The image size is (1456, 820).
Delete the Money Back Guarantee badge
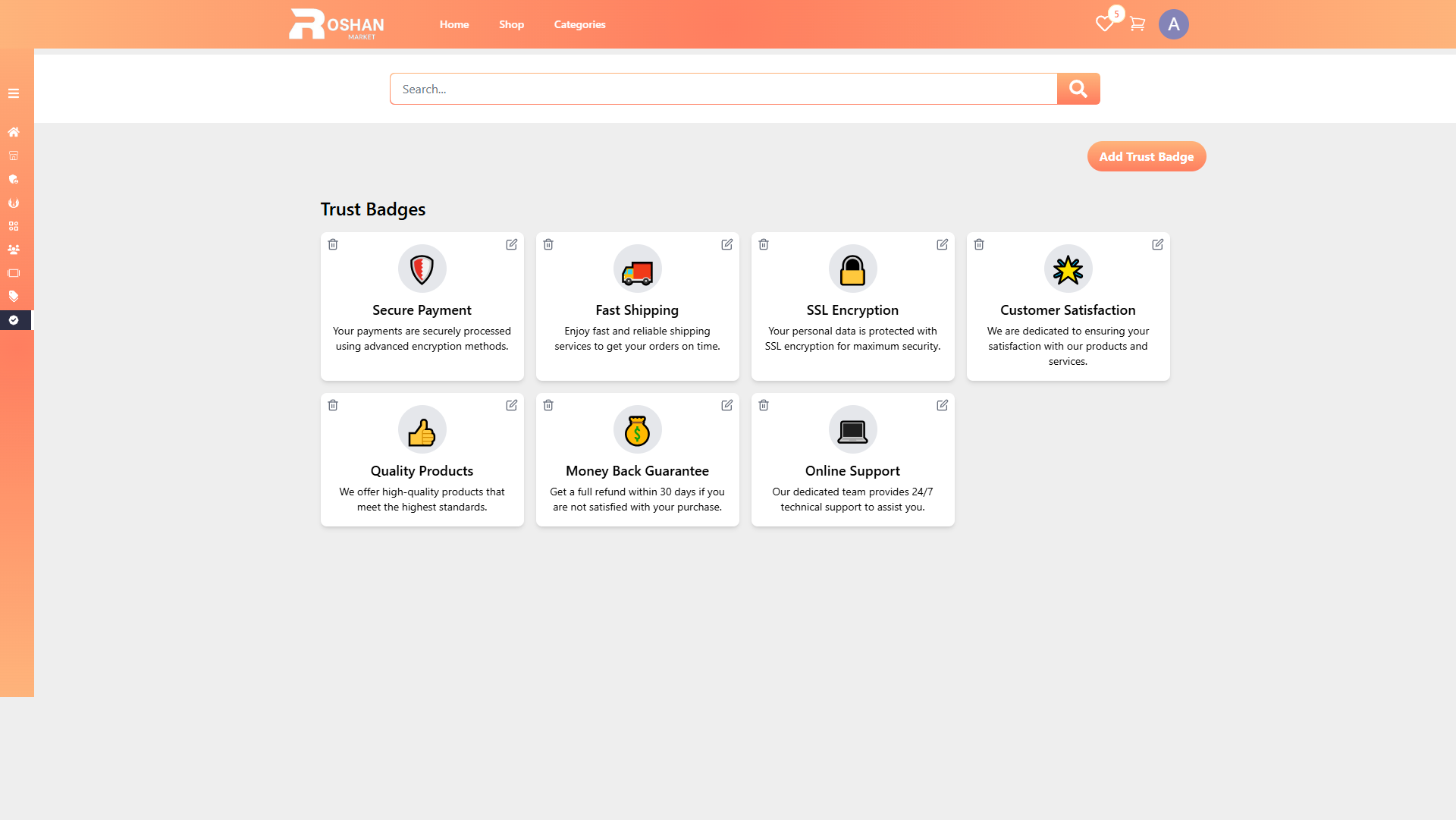pyautogui.click(x=548, y=405)
